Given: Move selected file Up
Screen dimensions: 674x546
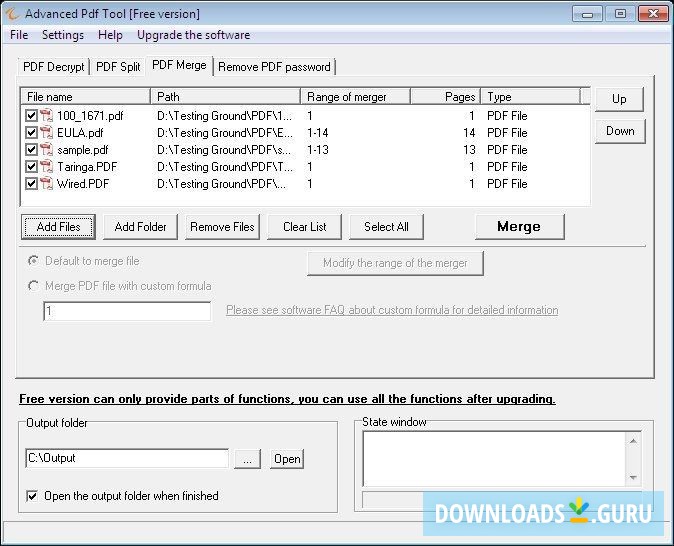Looking at the screenshot, I should (x=619, y=99).
